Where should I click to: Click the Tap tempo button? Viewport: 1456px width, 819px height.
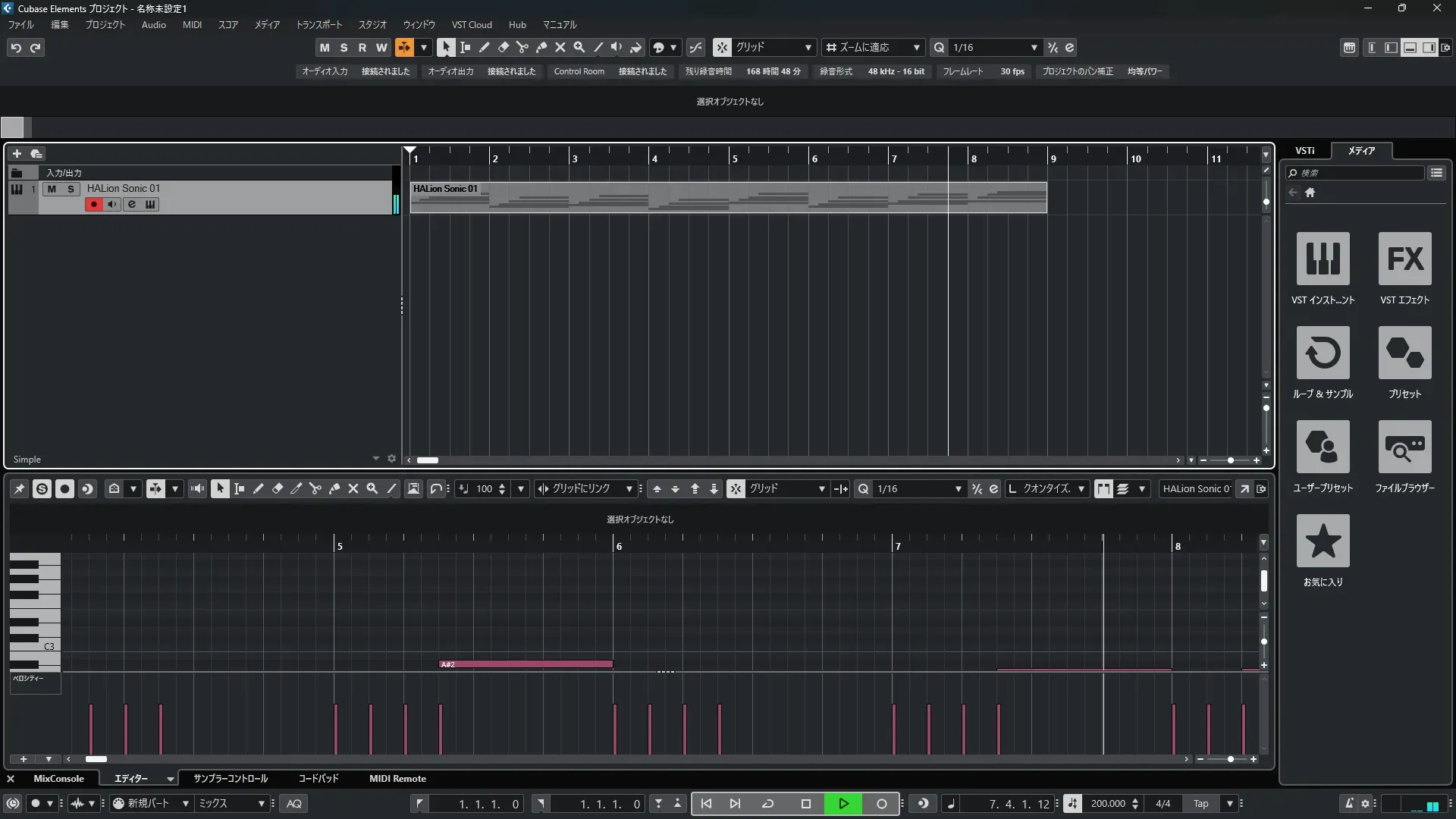point(1200,804)
